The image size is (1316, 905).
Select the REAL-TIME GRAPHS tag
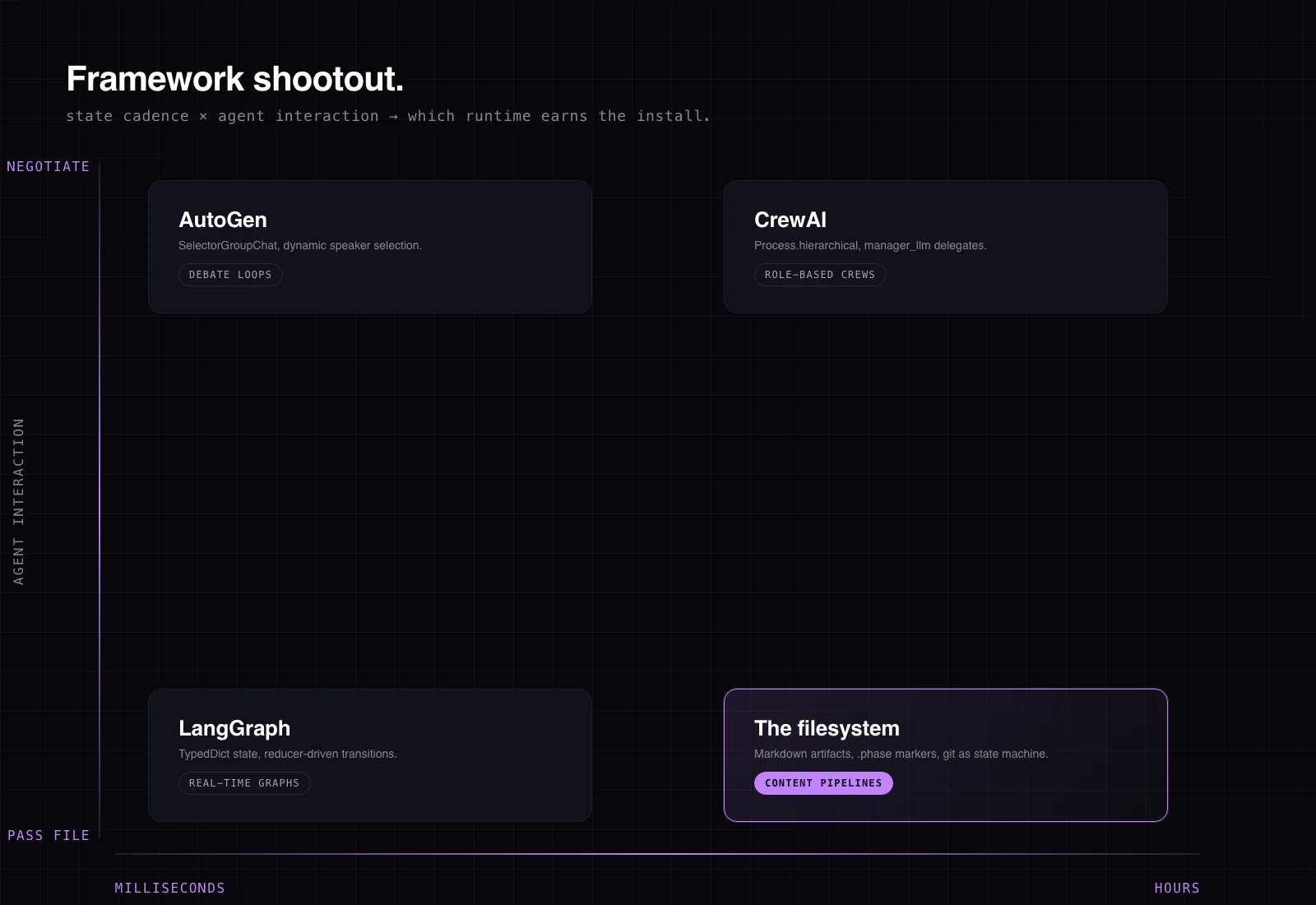tap(244, 783)
